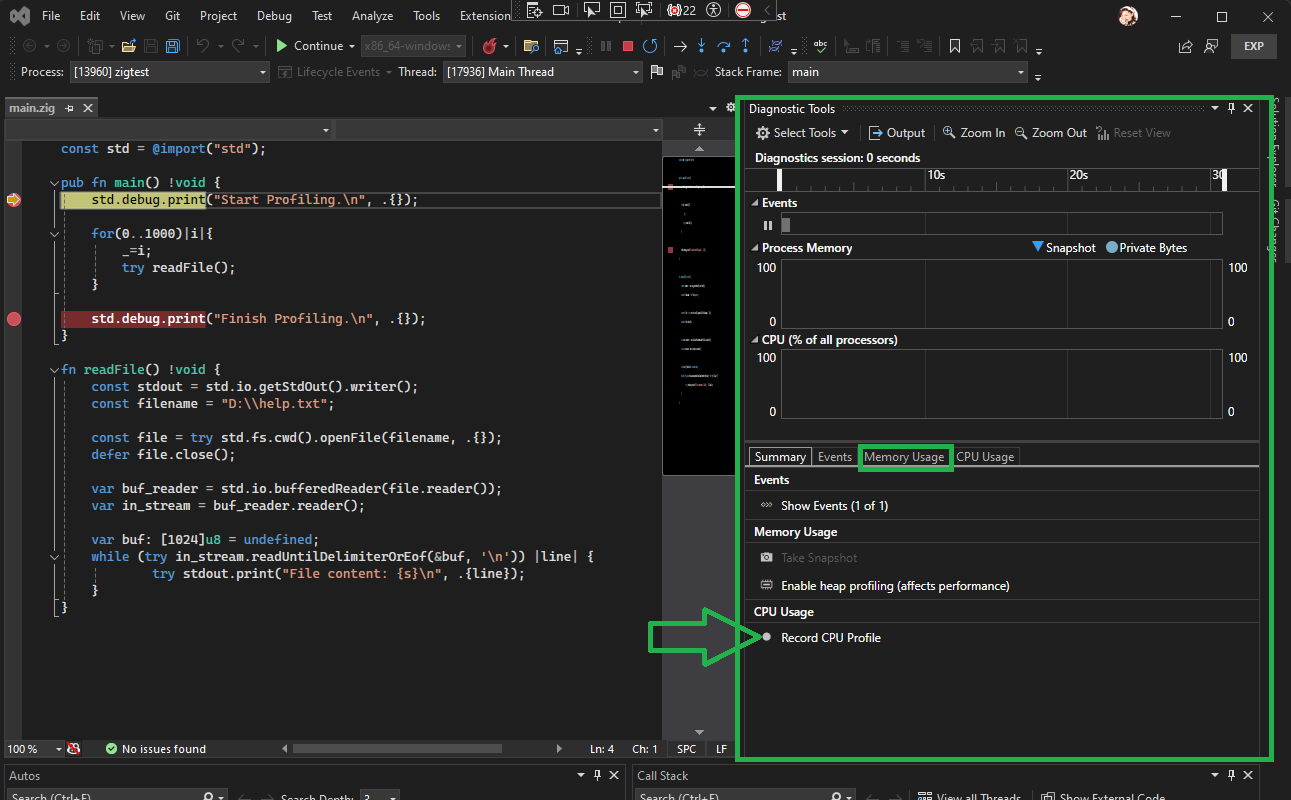Toggle the breakpoint on Finish Profiling line
1291x800 pixels.
coord(14,319)
